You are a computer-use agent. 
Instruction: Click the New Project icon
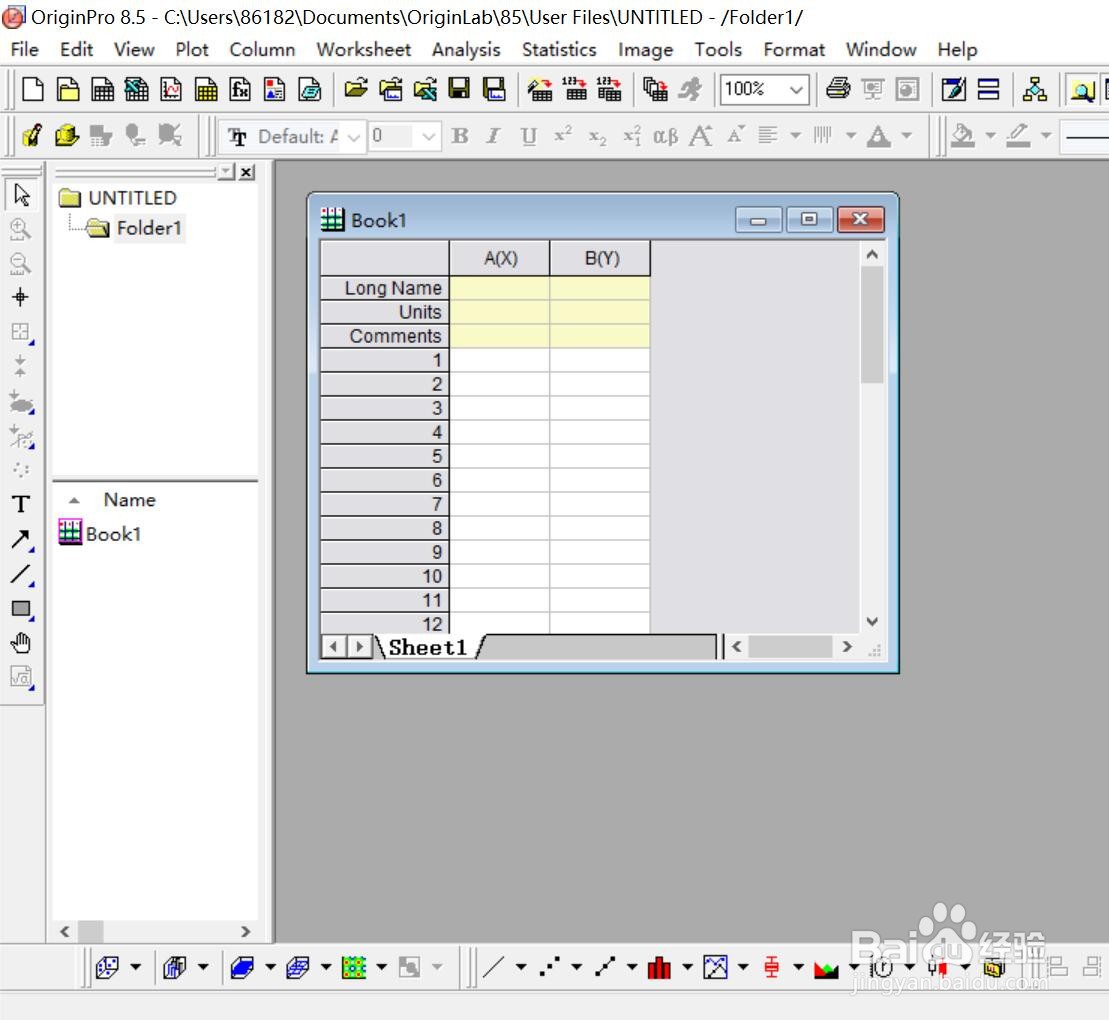[x=33, y=90]
